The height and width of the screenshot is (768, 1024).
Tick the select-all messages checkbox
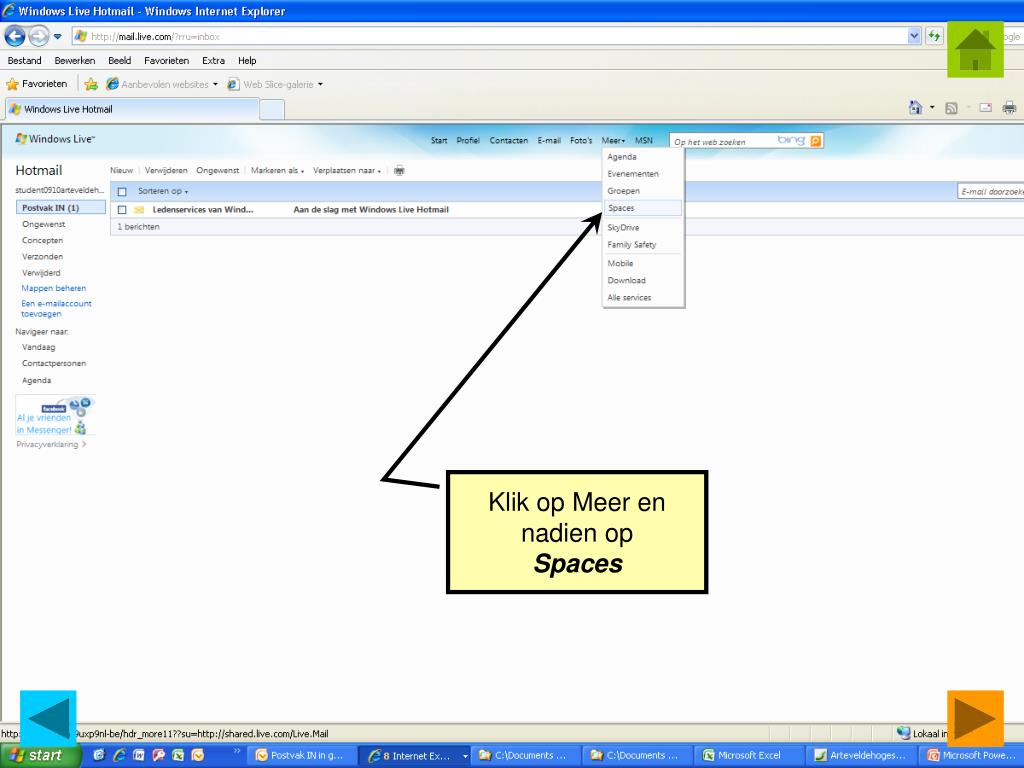[x=121, y=191]
